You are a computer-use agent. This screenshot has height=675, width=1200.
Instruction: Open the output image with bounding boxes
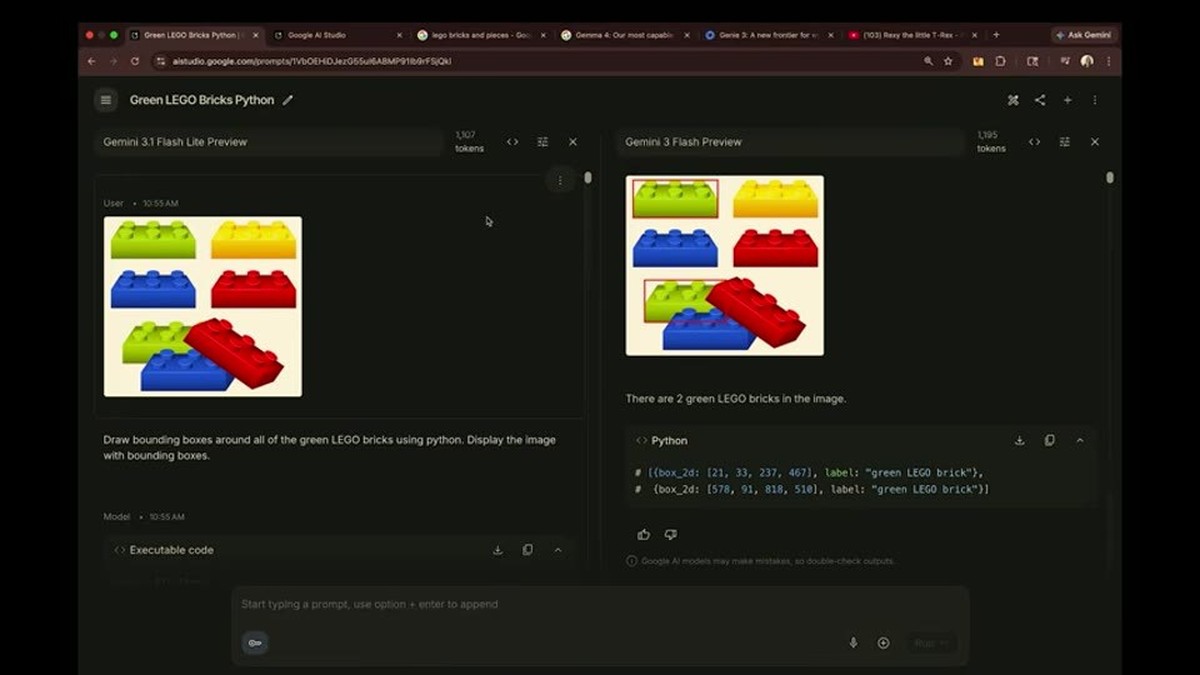(x=725, y=265)
